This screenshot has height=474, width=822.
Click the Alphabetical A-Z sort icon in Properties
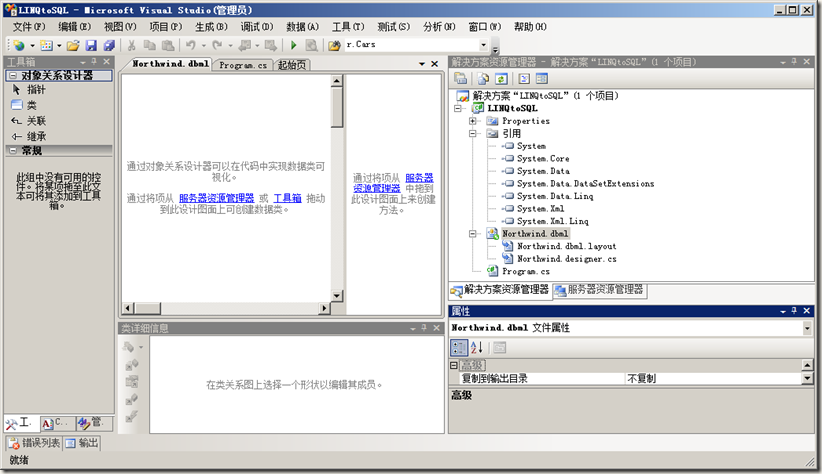[x=477, y=348]
